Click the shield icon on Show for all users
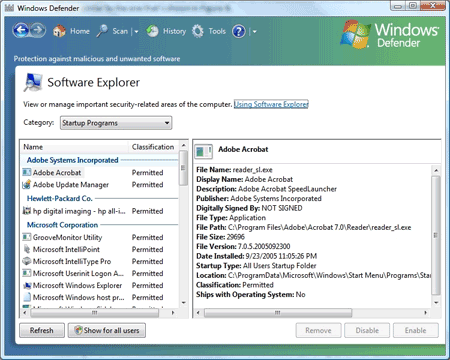The width and height of the screenshot is (450, 360). coord(78,330)
